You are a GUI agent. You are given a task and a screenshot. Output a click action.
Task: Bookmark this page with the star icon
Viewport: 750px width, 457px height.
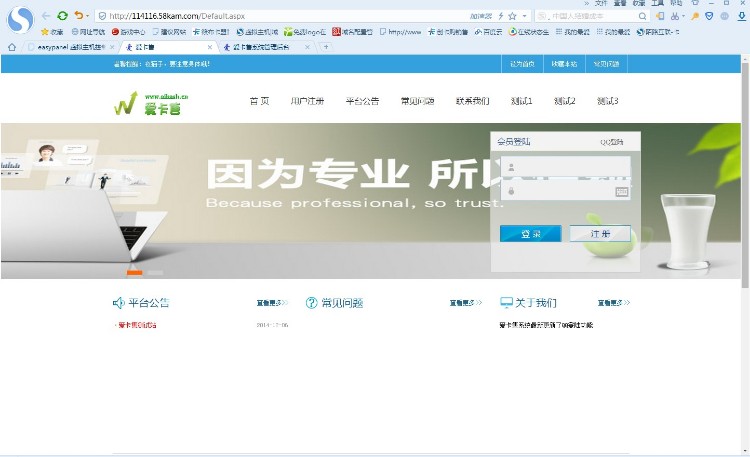(x=512, y=16)
